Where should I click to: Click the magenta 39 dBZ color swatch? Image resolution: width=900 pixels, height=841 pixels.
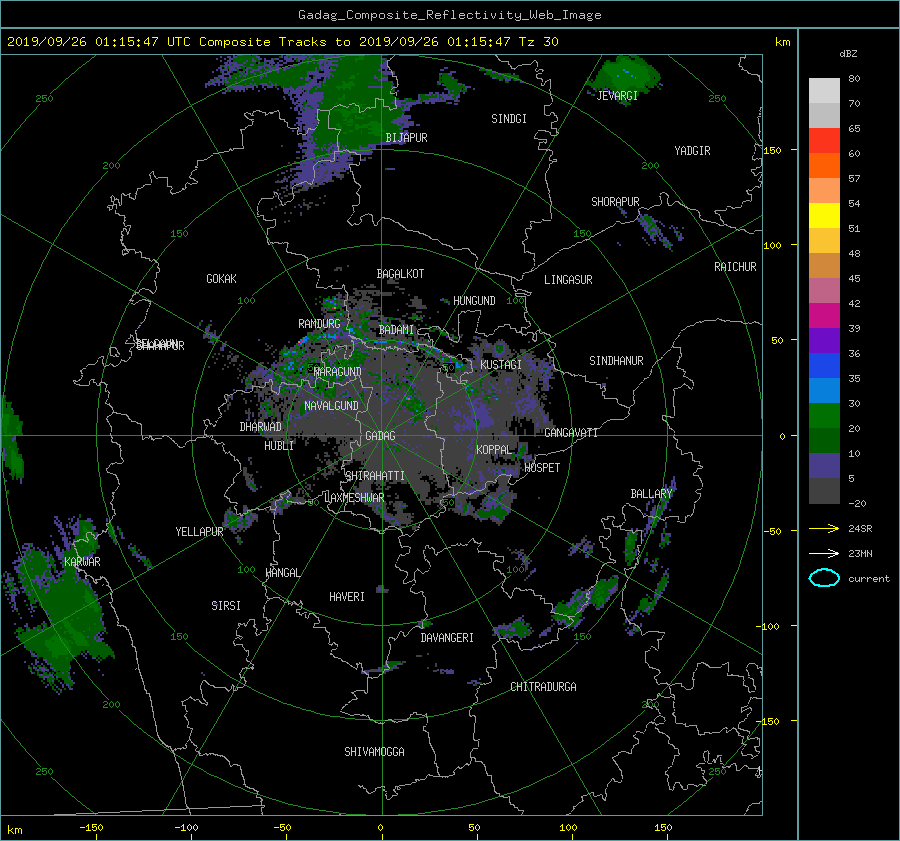click(824, 316)
